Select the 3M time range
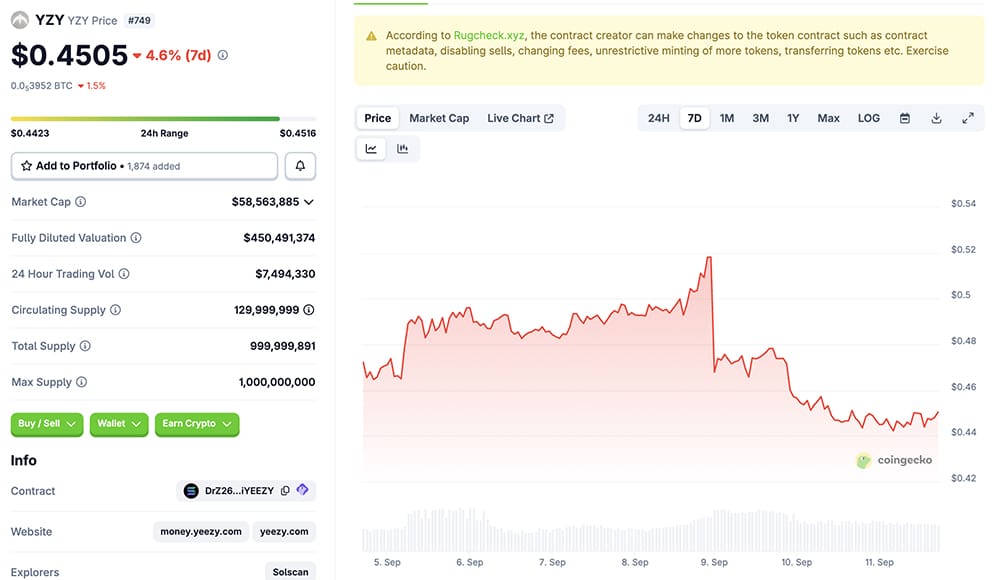This screenshot has height=580, width=1000. click(760, 118)
